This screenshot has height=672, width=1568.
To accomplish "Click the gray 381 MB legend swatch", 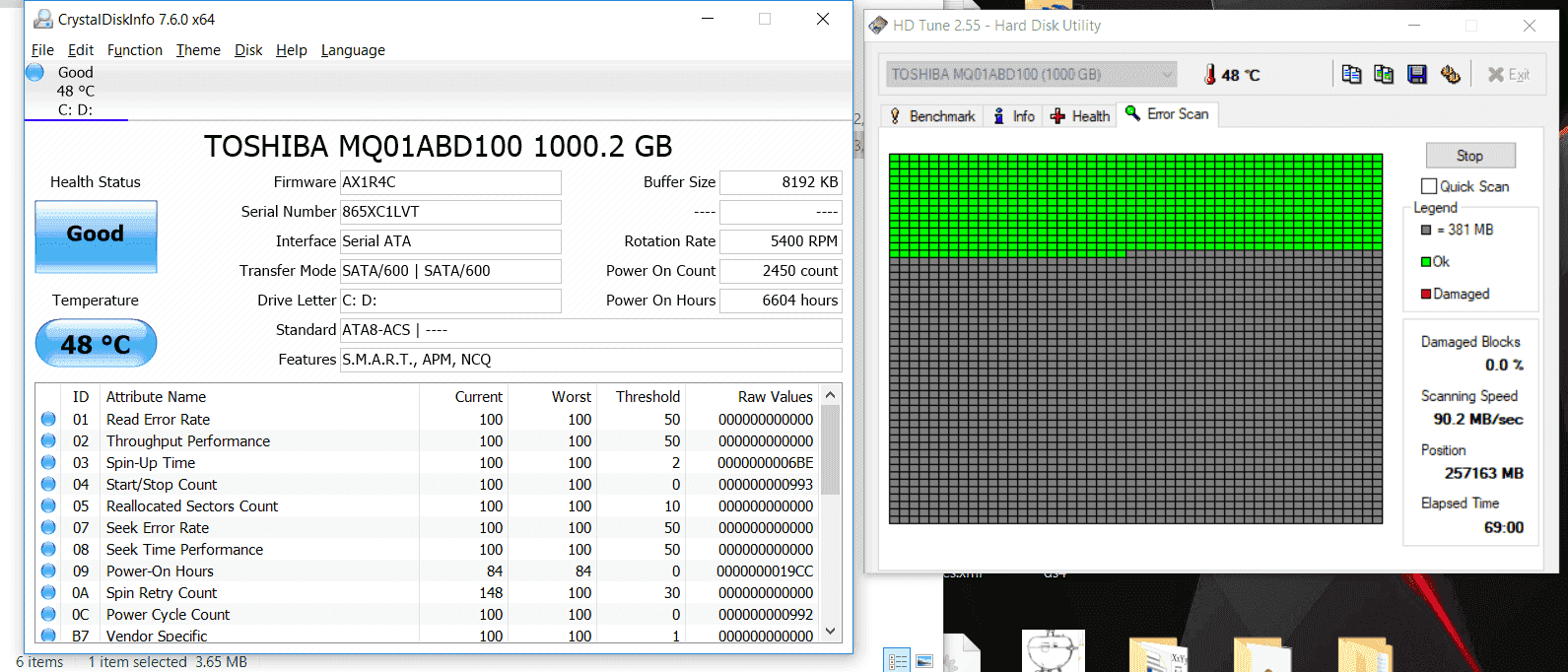I will coord(1425,230).
